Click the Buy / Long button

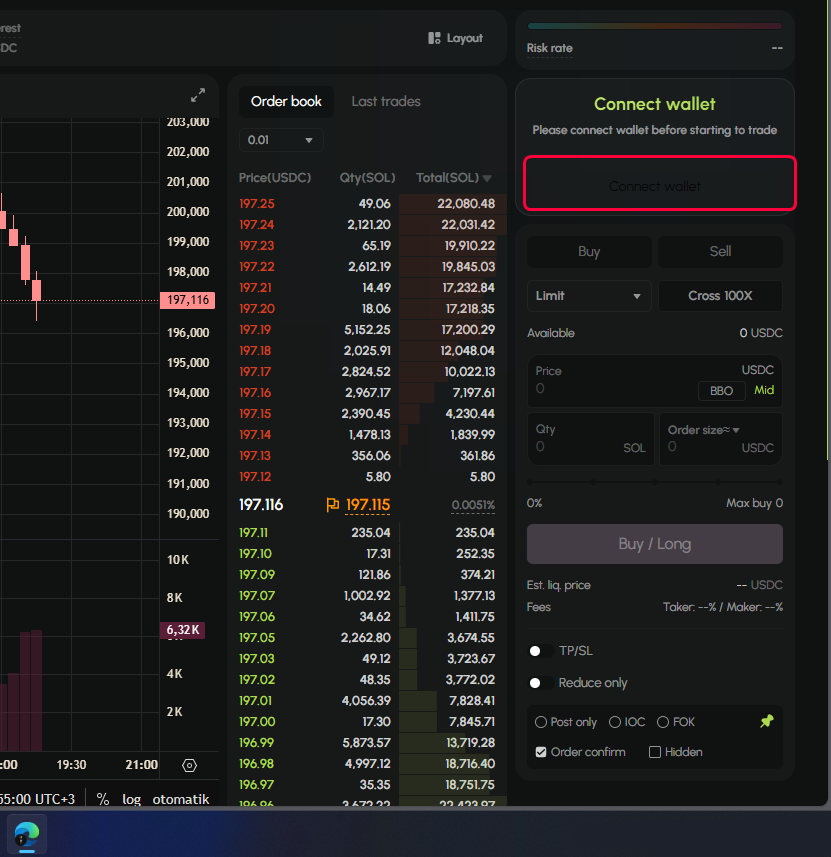(x=654, y=544)
